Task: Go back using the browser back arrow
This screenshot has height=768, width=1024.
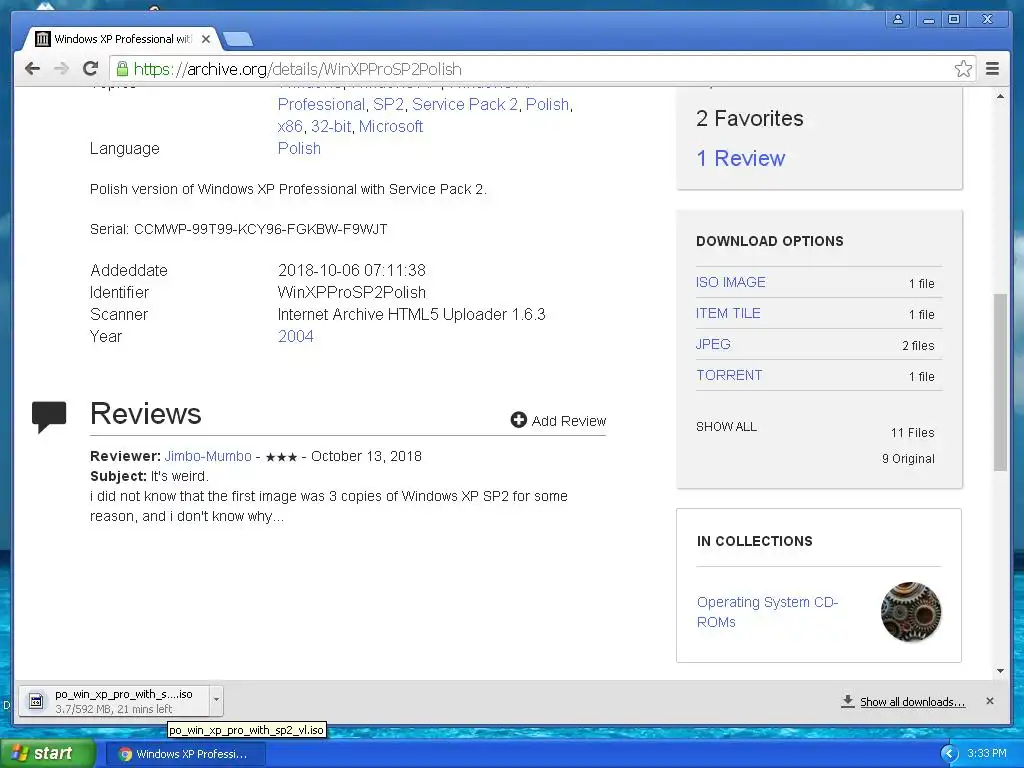Action: [32, 69]
